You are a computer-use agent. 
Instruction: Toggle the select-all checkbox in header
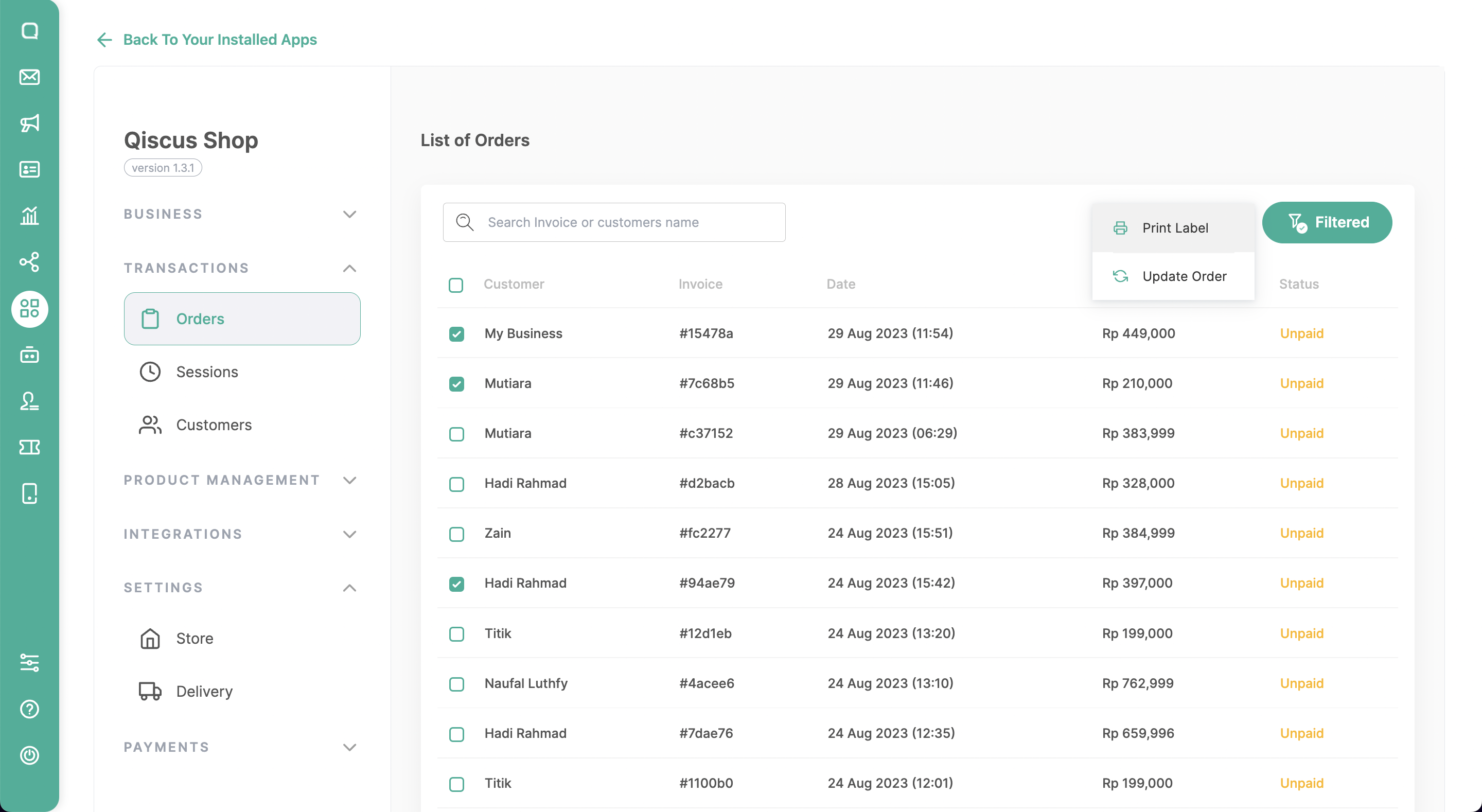[x=455, y=285]
